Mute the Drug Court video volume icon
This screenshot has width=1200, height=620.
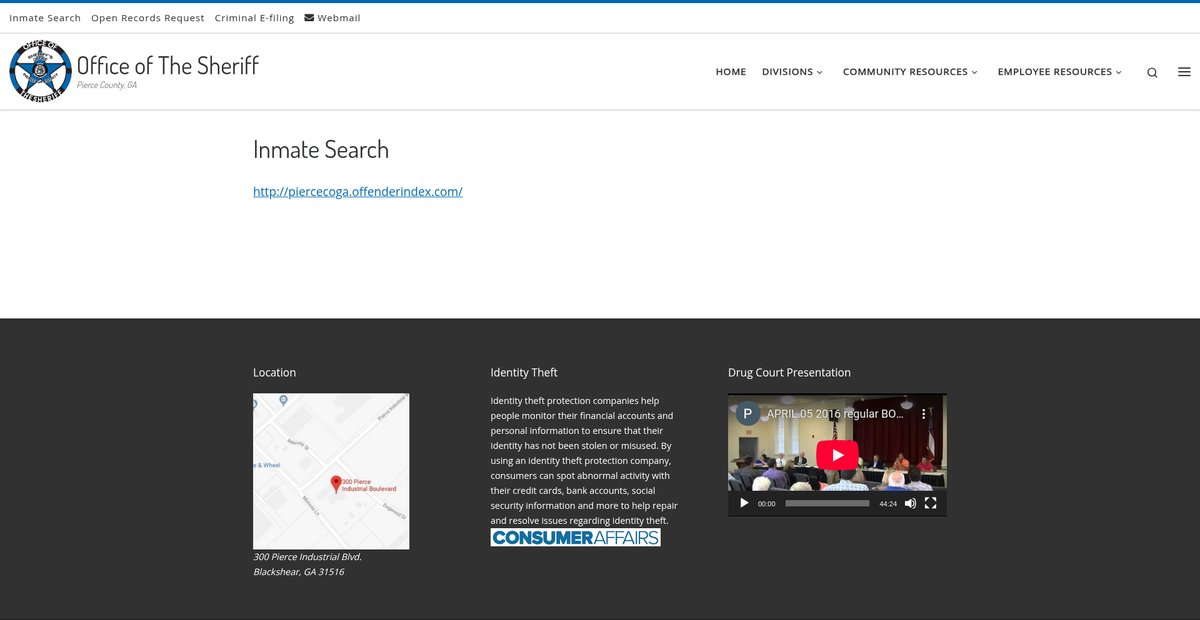910,503
